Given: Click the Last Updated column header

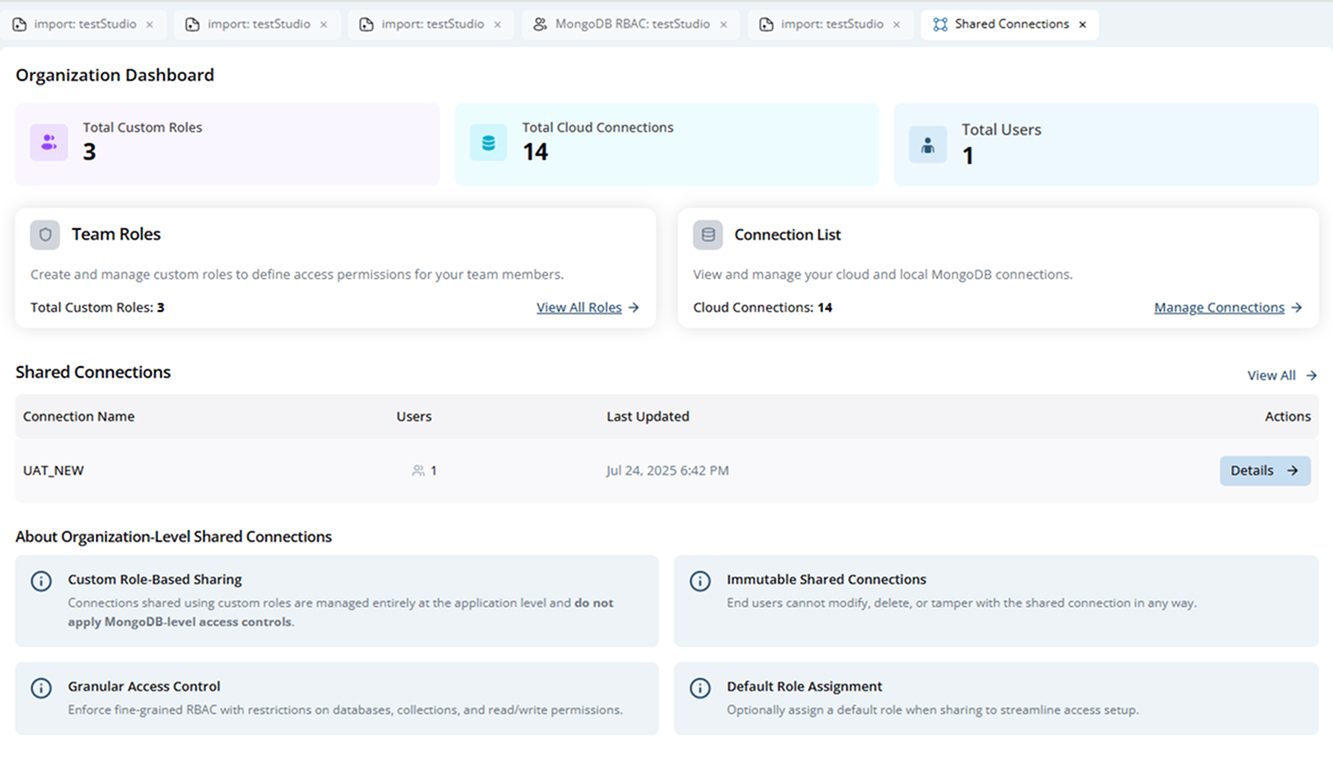Looking at the screenshot, I should click(648, 416).
